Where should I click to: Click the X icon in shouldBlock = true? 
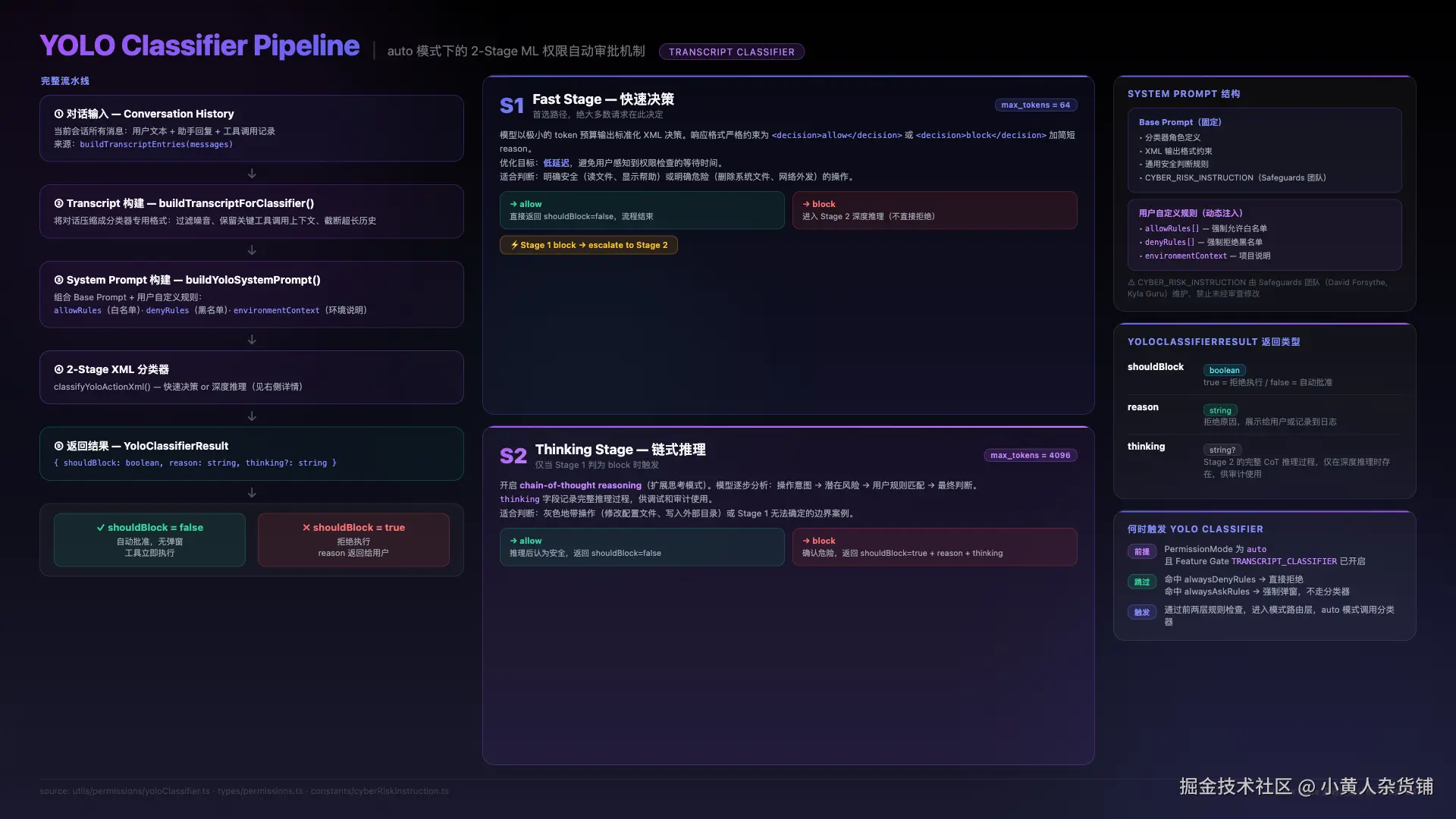[x=306, y=528]
